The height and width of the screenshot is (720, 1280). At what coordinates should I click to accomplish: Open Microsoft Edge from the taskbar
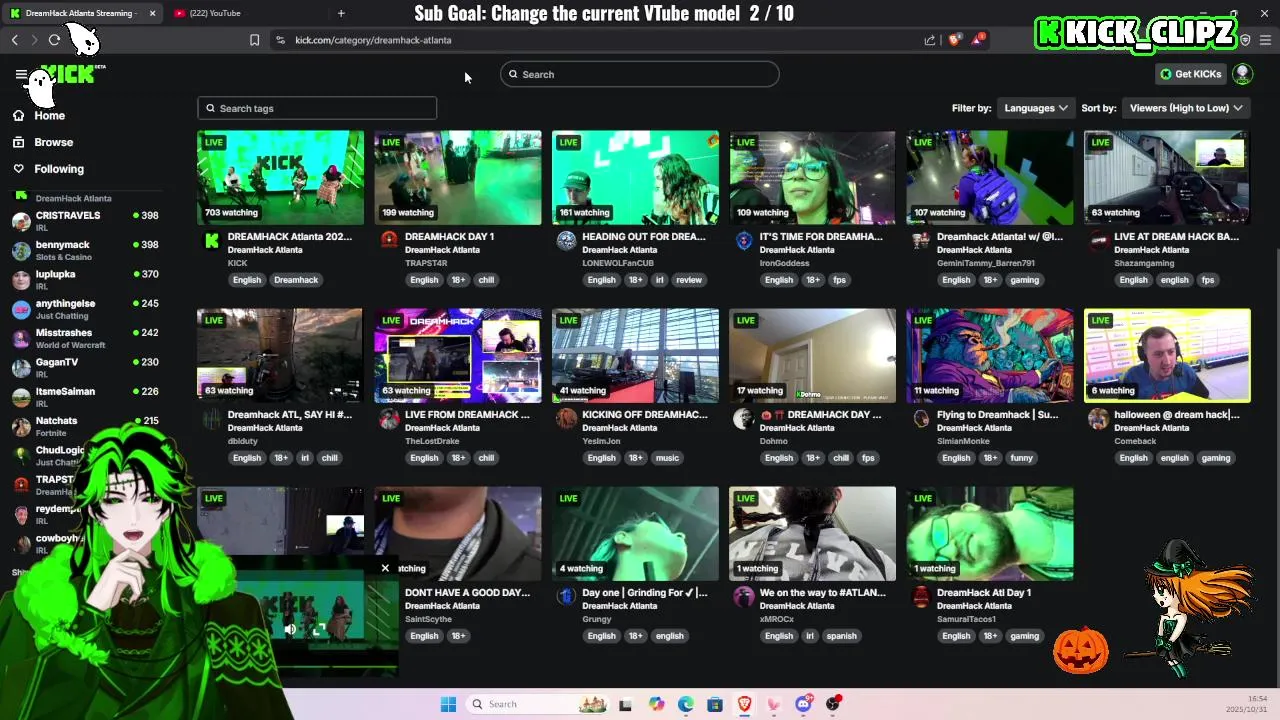(x=685, y=704)
